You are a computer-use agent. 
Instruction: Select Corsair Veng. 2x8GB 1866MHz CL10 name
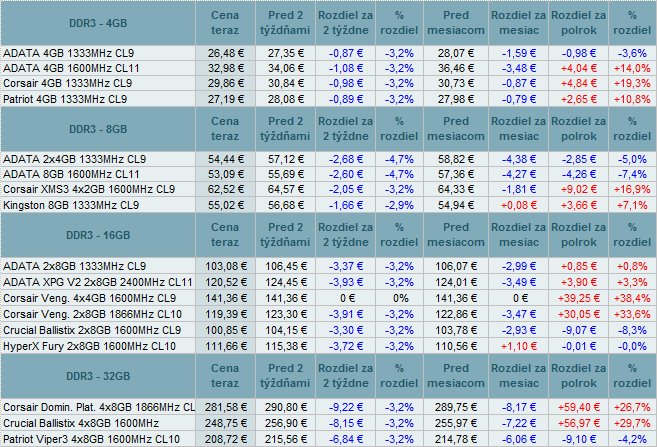pos(92,314)
